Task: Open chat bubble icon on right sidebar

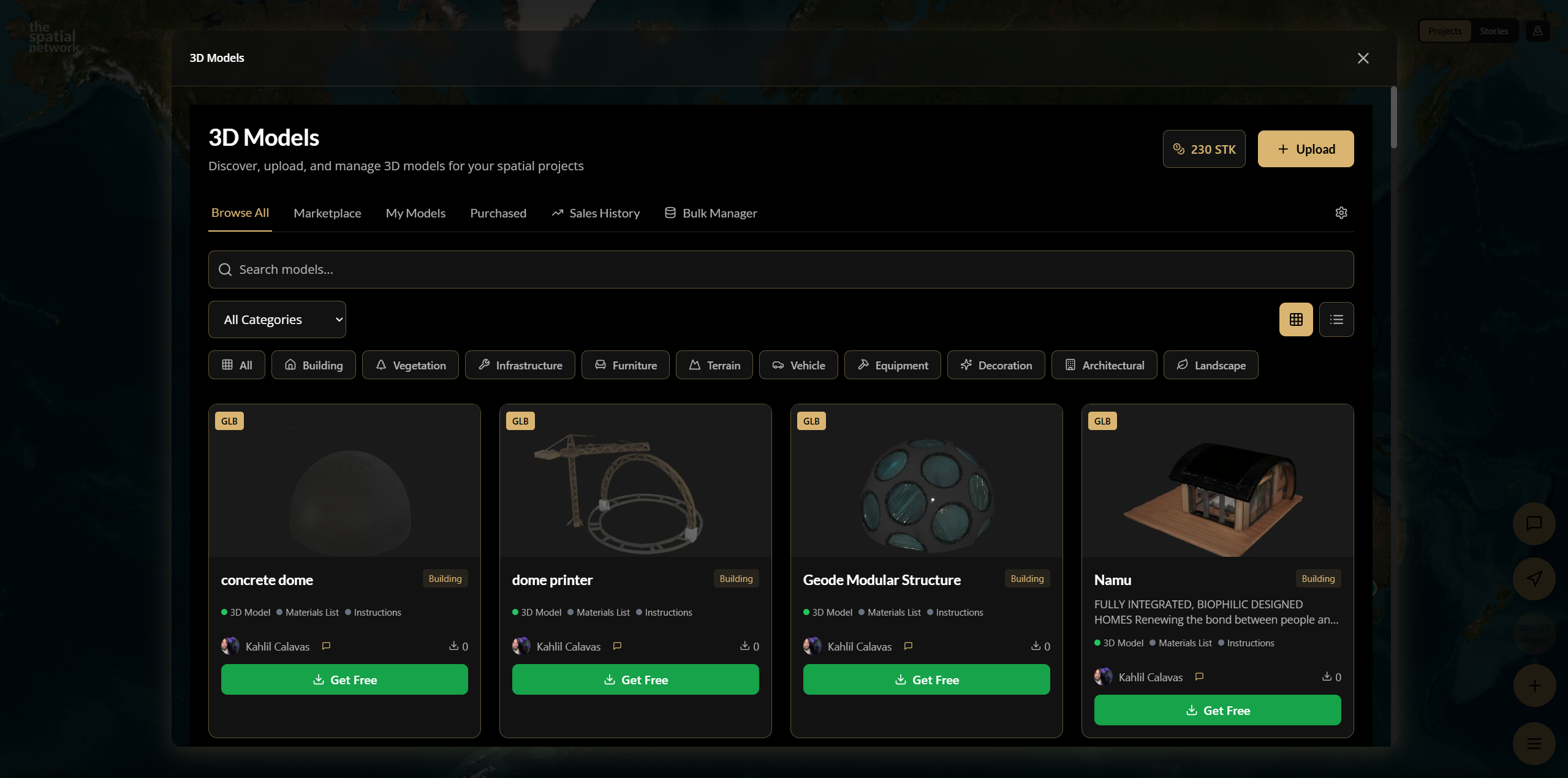Action: point(1534,524)
